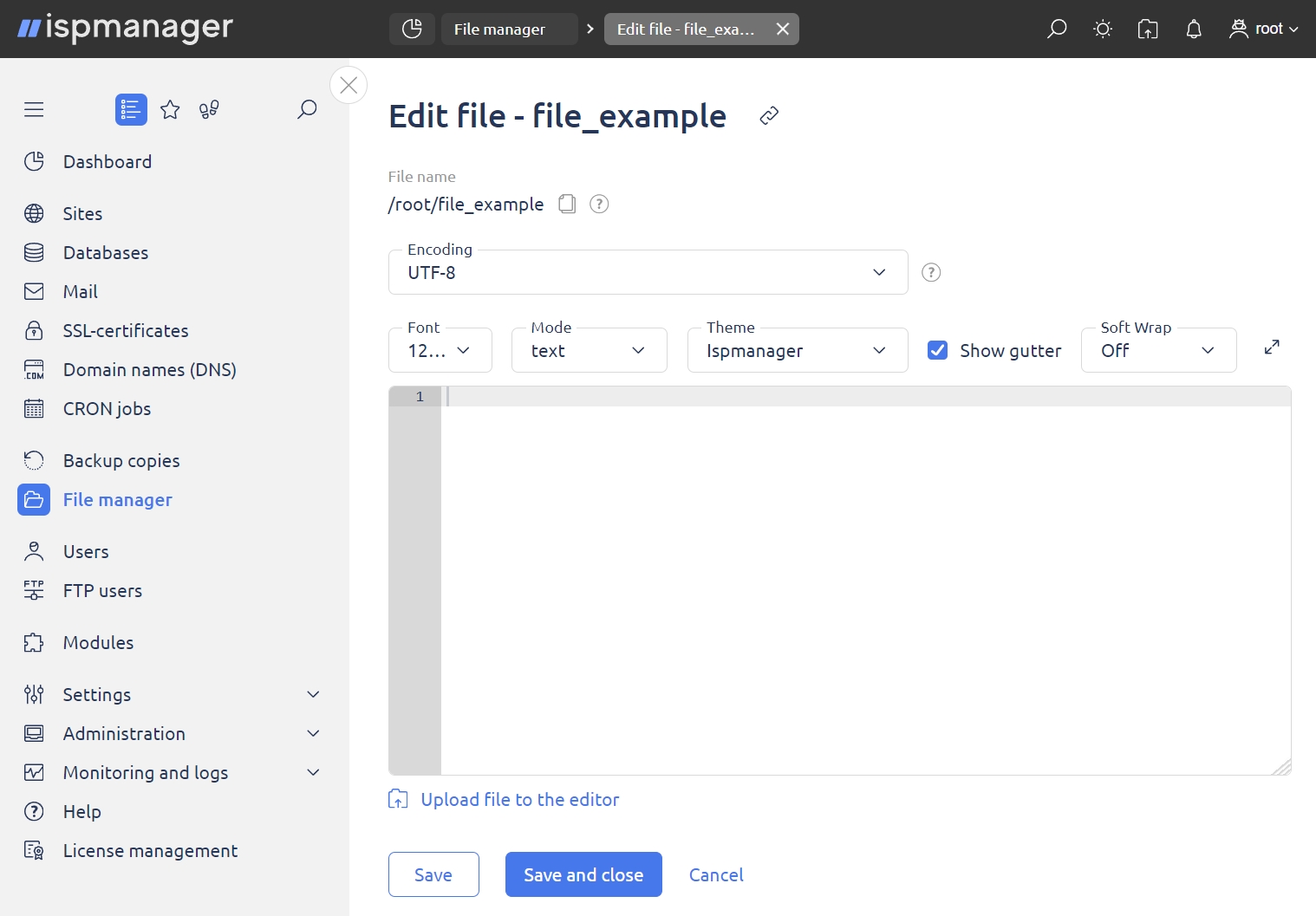Viewport: 1316px width, 916px height.
Task: Open License management in the sidebar
Action: [x=150, y=850]
